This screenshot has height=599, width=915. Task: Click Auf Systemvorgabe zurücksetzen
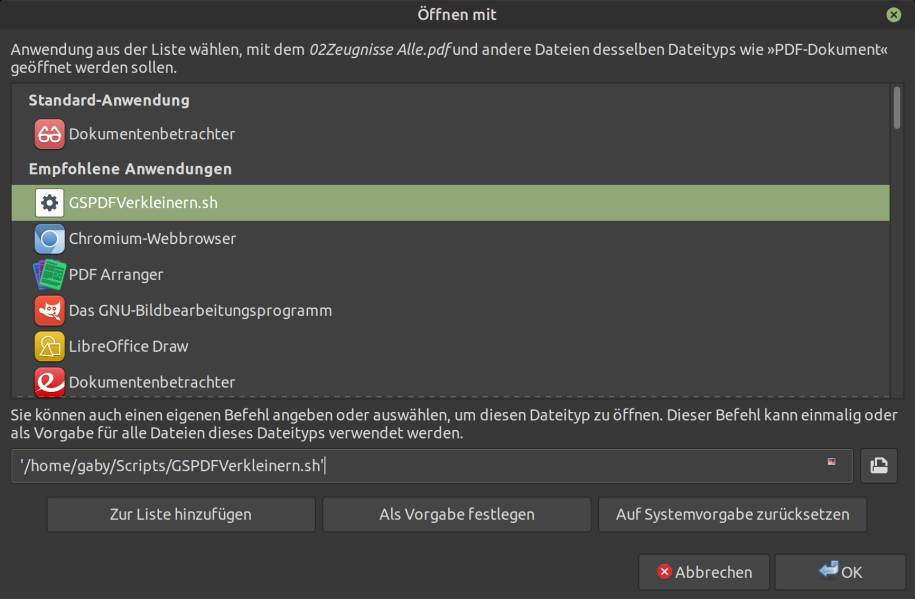coord(733,513)
